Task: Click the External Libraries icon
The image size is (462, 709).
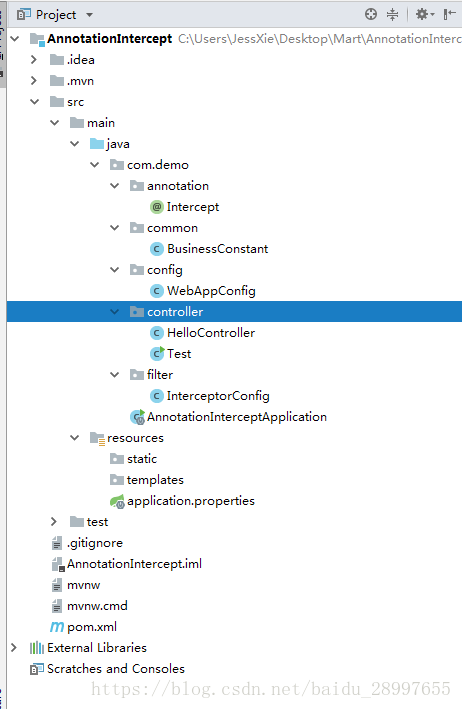Action: (37, 648)
